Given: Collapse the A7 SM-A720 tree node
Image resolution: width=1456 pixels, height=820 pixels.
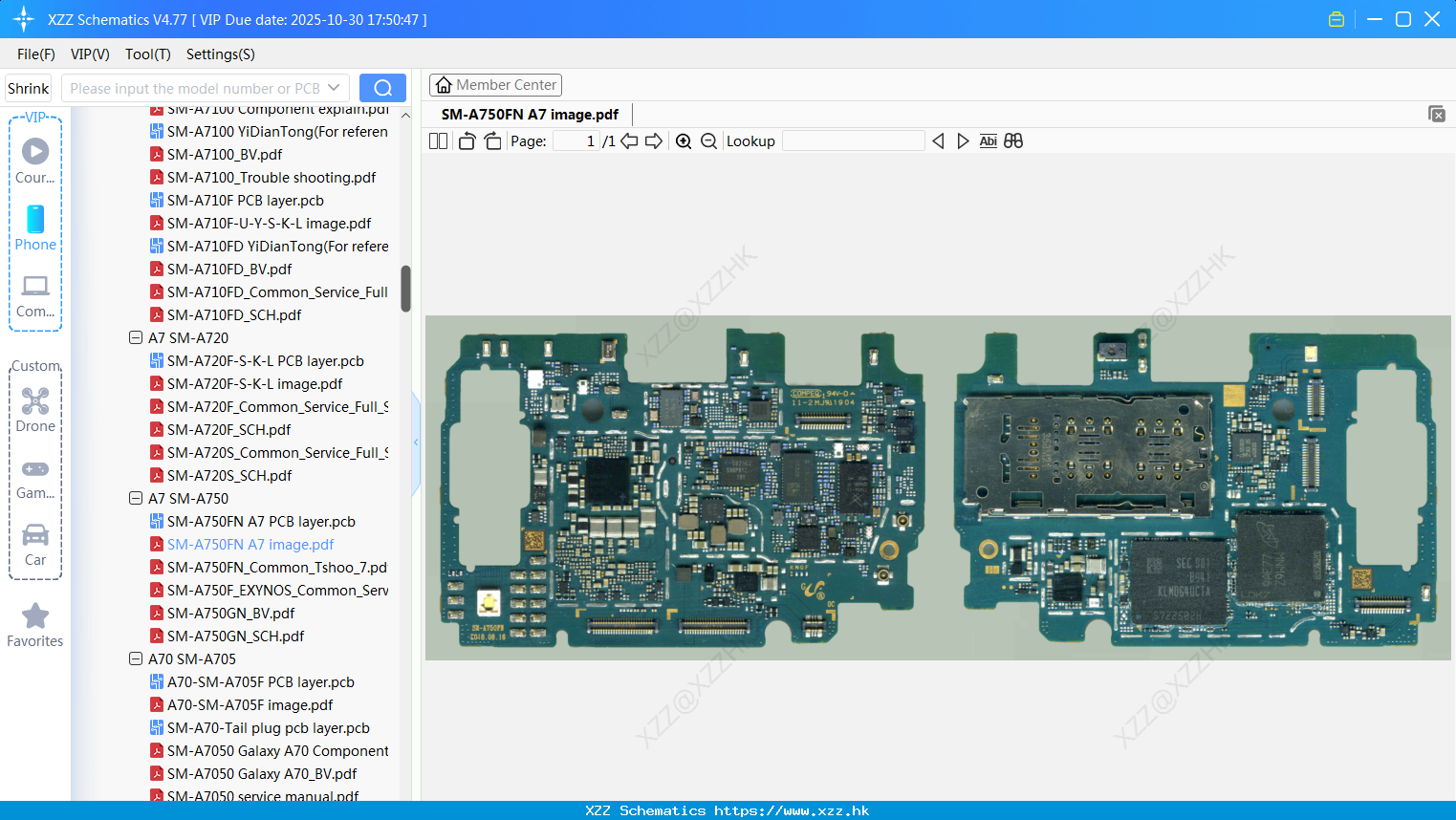Looking at the screenshot, I should coord(136,337).
